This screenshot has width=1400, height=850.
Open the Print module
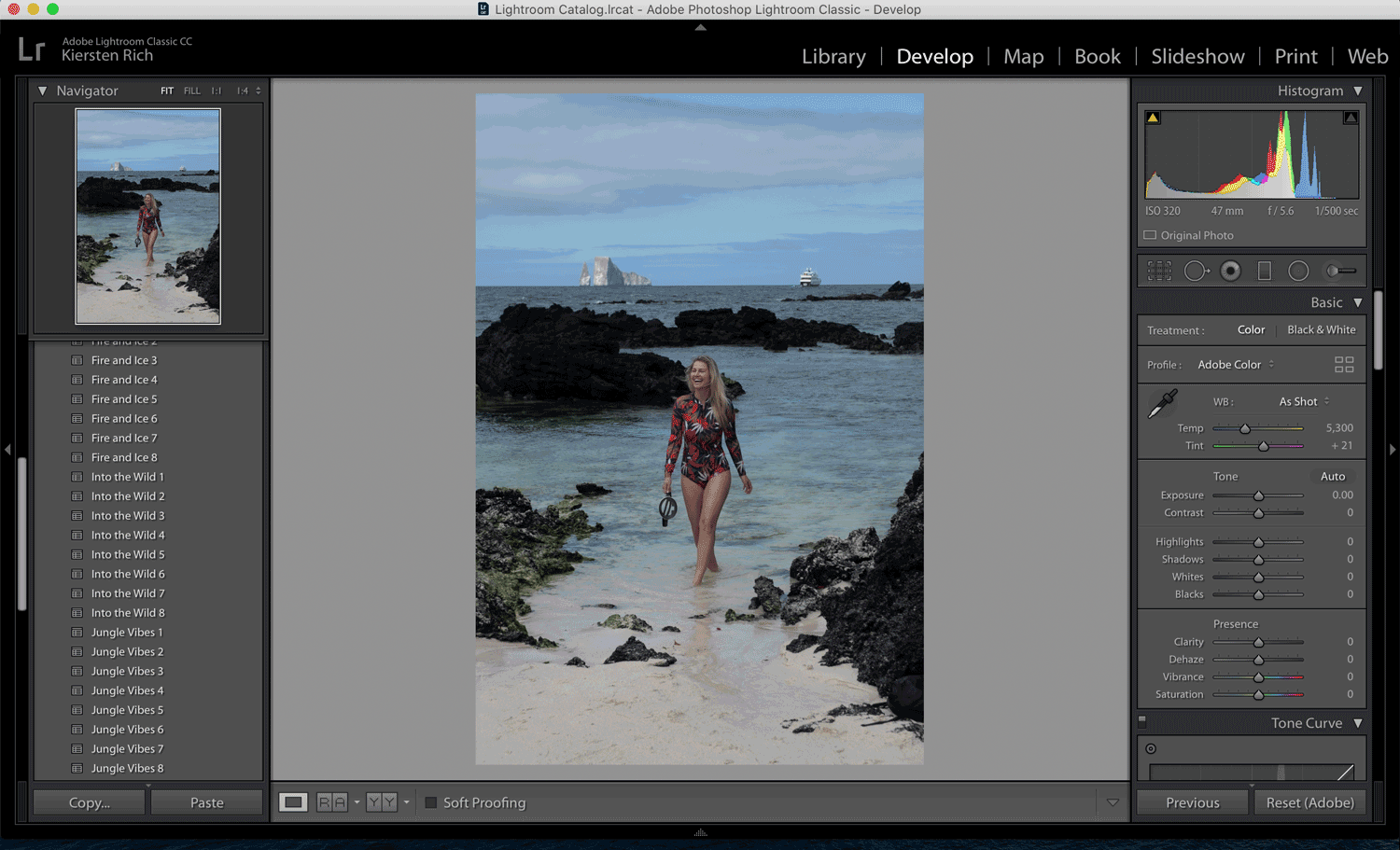1296,56
